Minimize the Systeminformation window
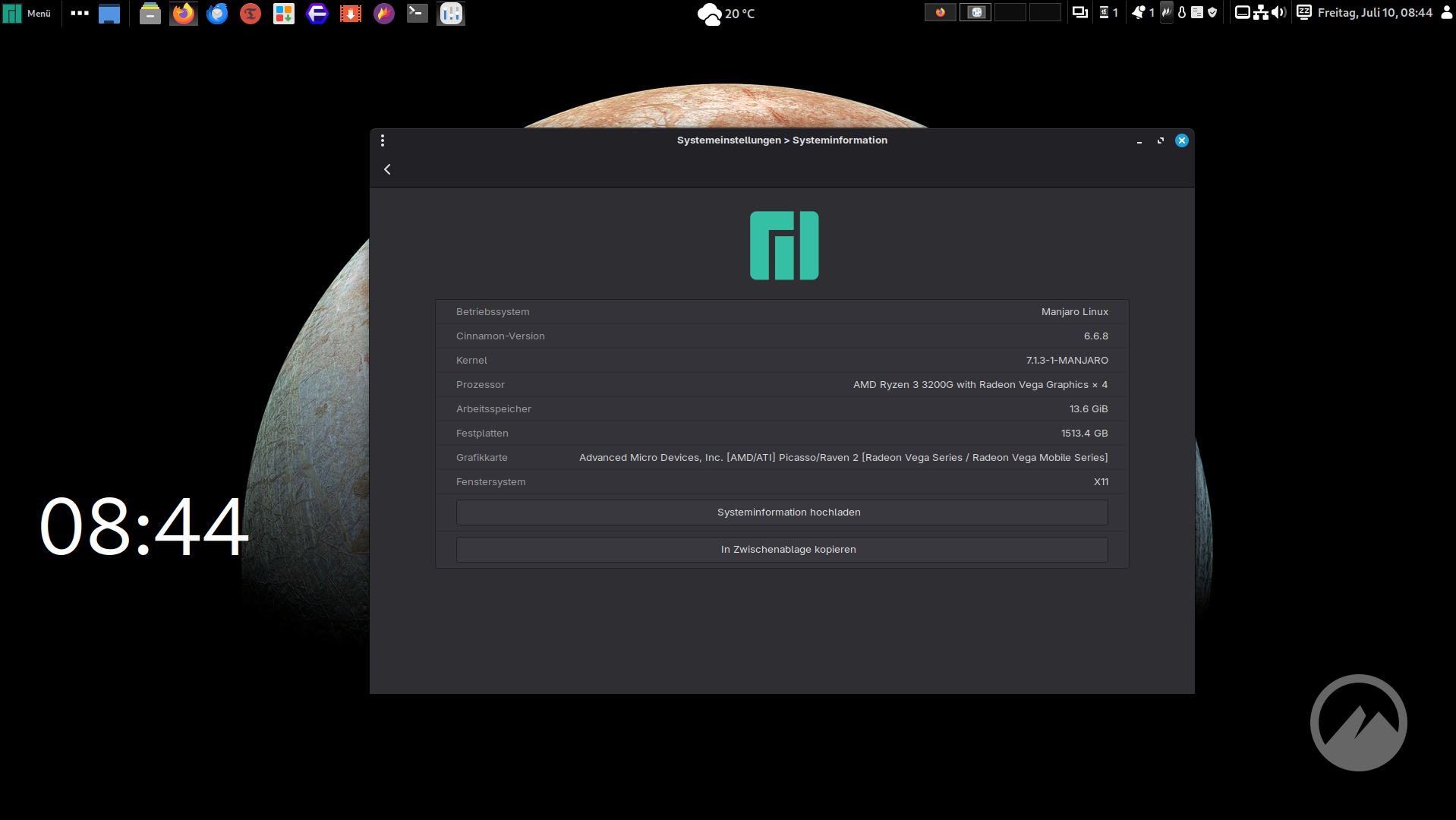 coord(1139,141)
